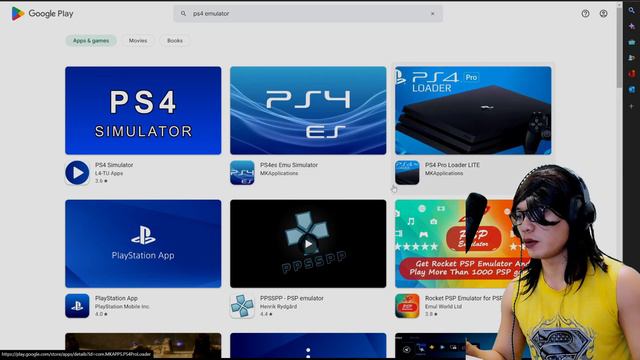The height and width of the screenshot is (360, 640).
Task: Open the account profile icon
Action: (x=603, y=13)
